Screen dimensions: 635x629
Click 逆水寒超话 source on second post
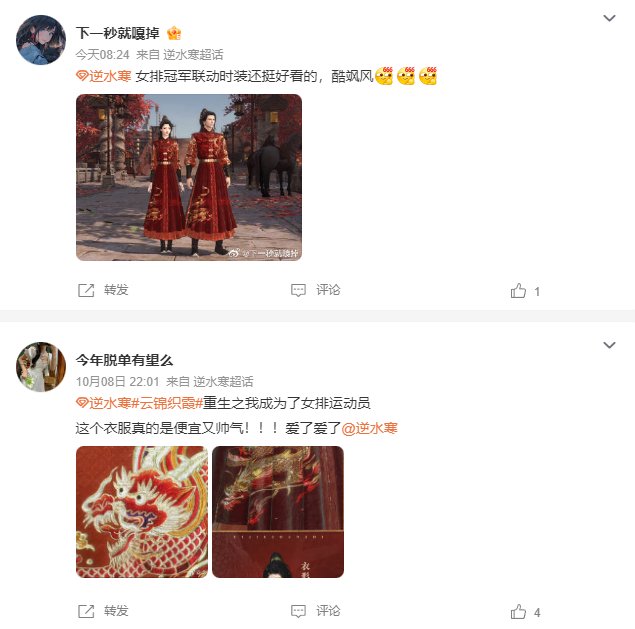point(223,382)
